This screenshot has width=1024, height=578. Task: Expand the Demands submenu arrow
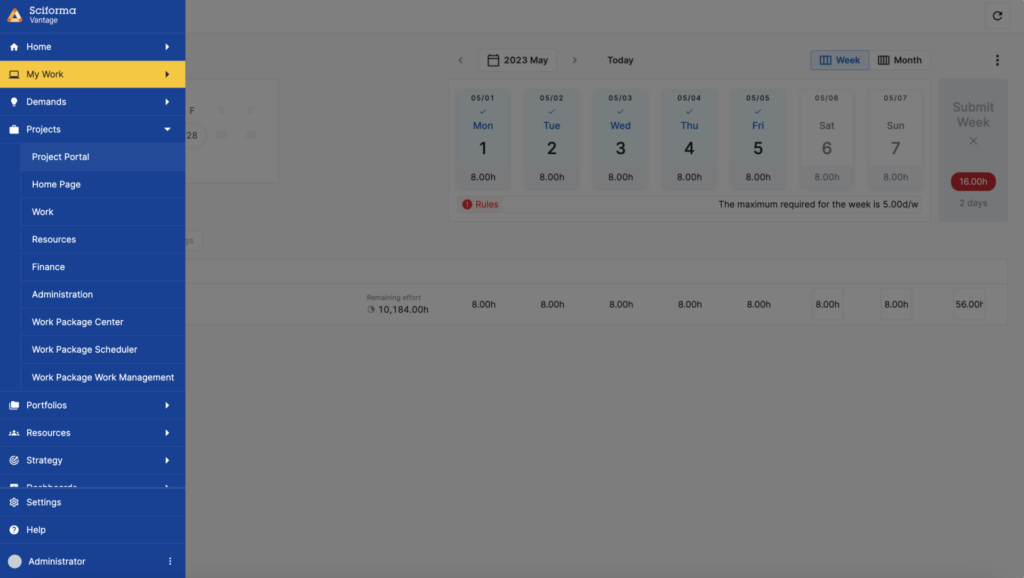pyautogui.click(x=167, y=102)
